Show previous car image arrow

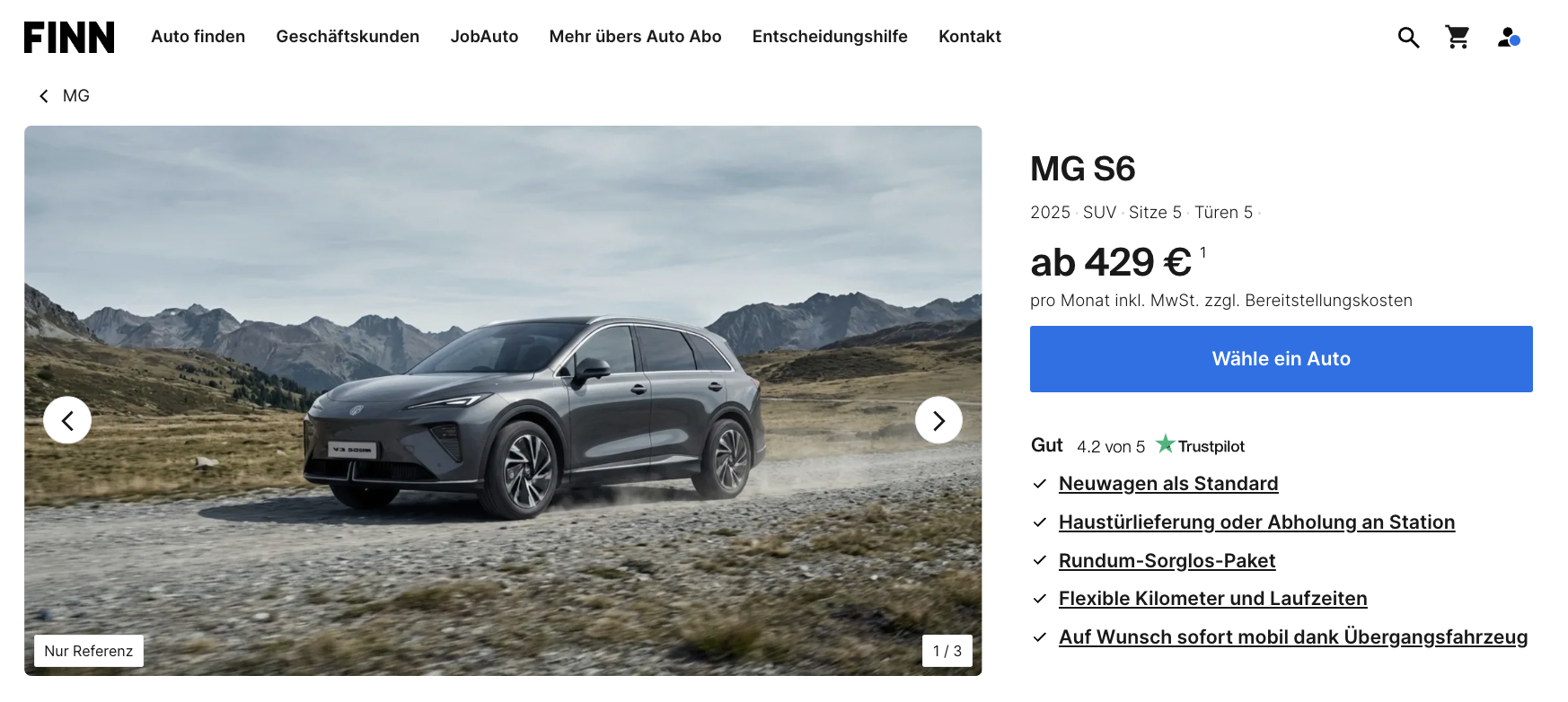[67, 420]
